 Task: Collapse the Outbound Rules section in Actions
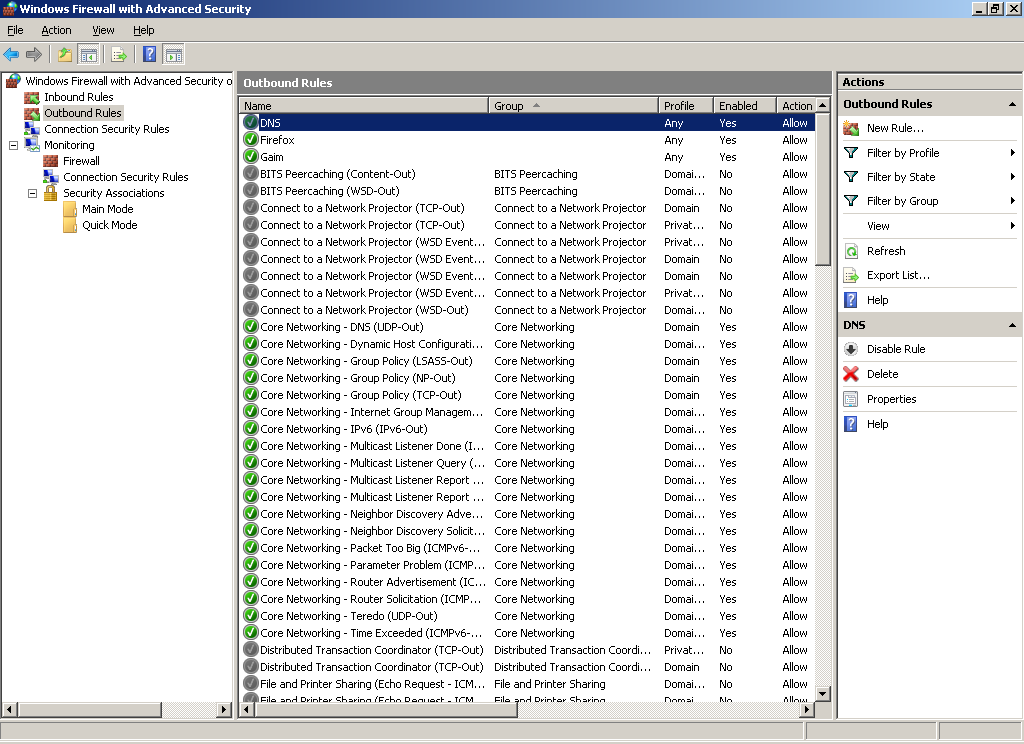[x=1012, y=104]
